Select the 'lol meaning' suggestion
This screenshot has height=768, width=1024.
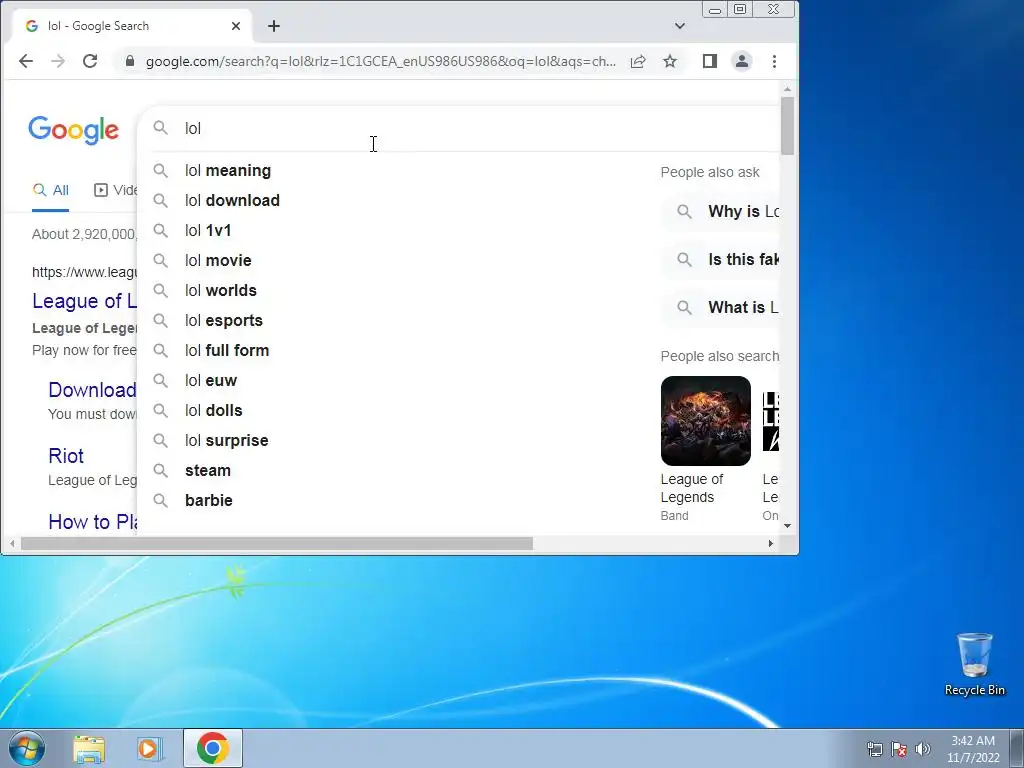pos(458,170)
